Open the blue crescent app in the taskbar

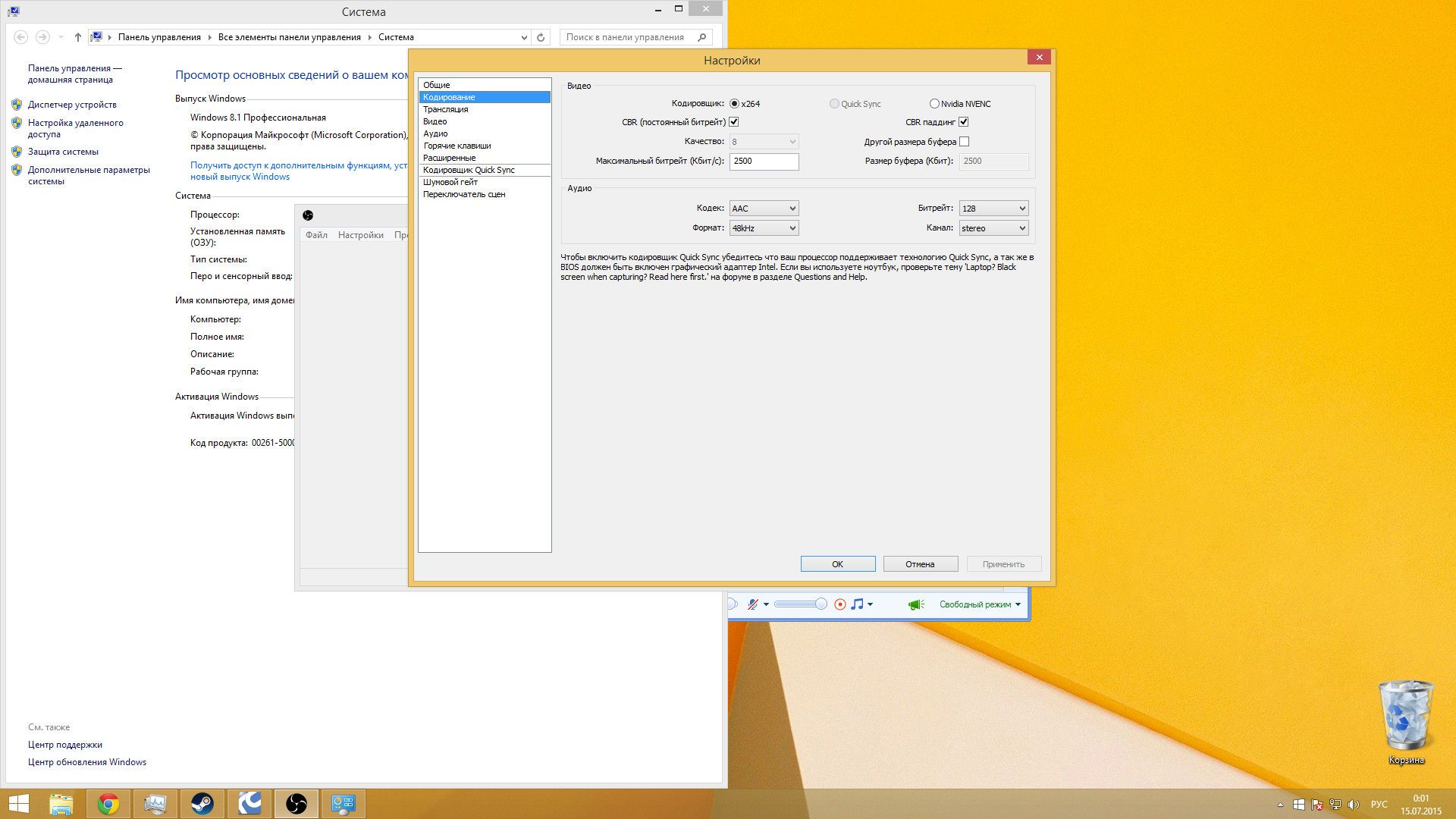point(249,804)
